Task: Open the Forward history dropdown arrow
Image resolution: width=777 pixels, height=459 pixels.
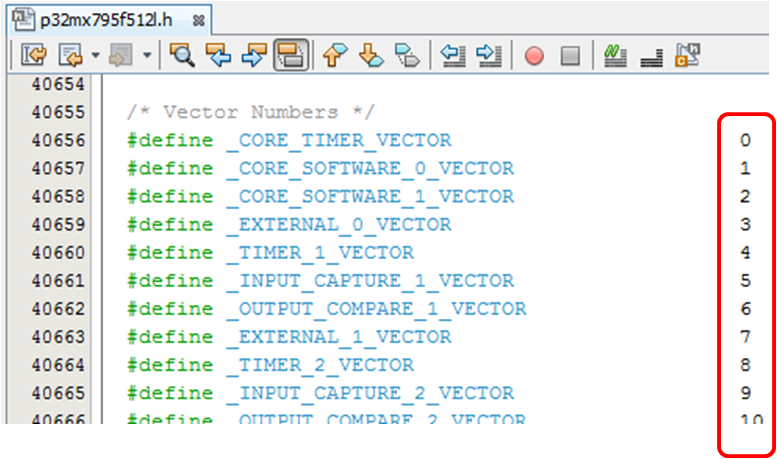Action: [147, 55]
